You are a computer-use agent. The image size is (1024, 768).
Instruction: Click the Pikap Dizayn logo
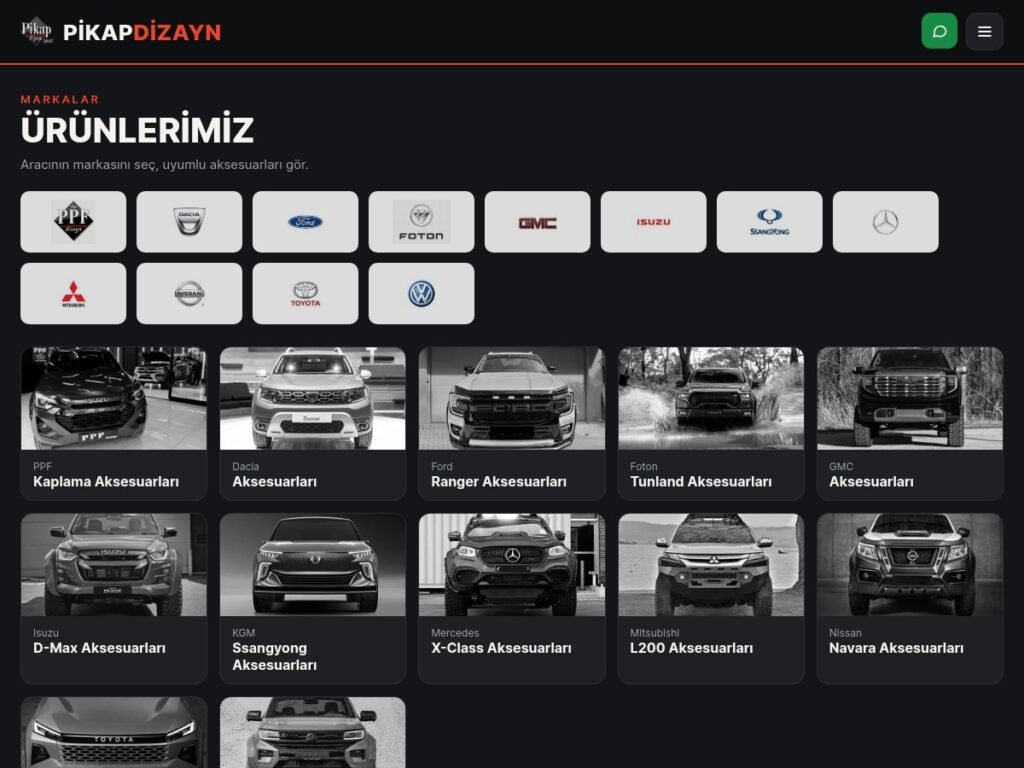[x=37, y=31]
